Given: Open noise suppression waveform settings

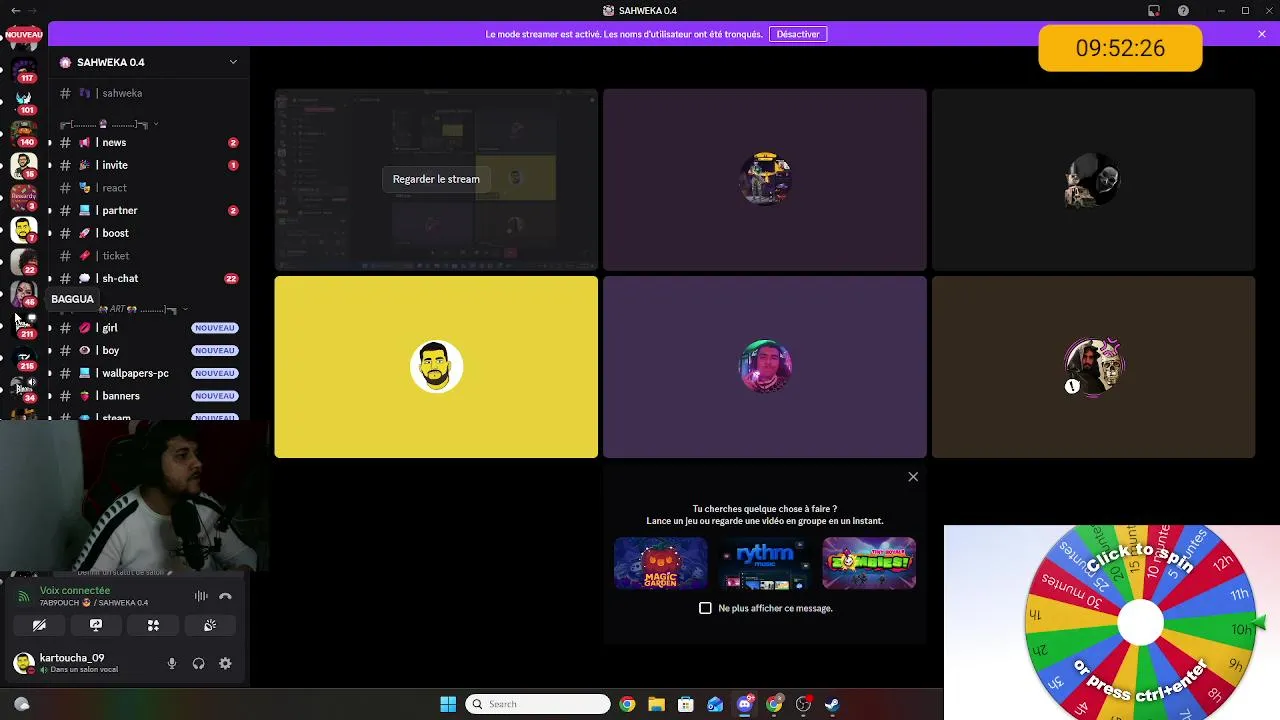Looking at the screenshot, I should pos(201,596).
